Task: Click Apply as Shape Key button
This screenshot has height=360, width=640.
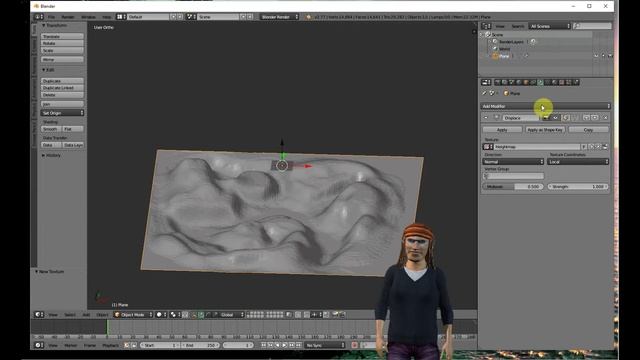Action: pyautogui.click(x=545, y=129)
